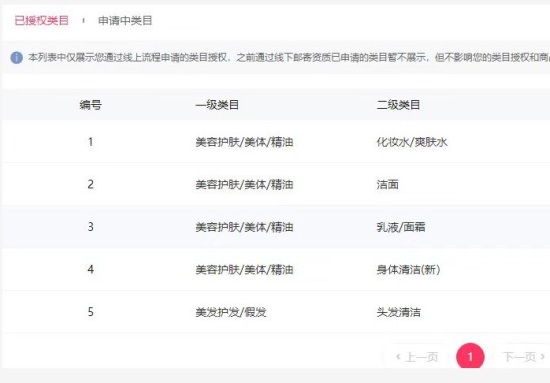
Task: Click the blue info icon in notice
Action: (16, 58)
